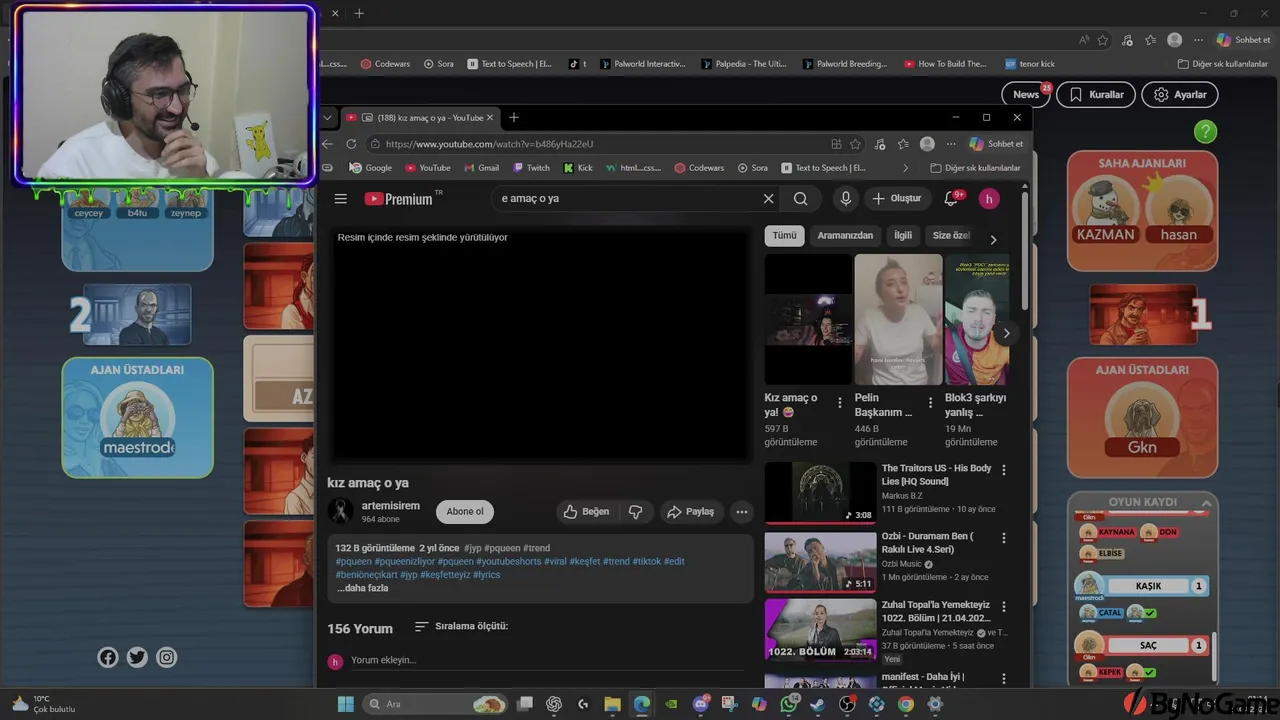Open front browser profile avatar
This screenshot has width=1280, height=720.
(x=927, y=144)
